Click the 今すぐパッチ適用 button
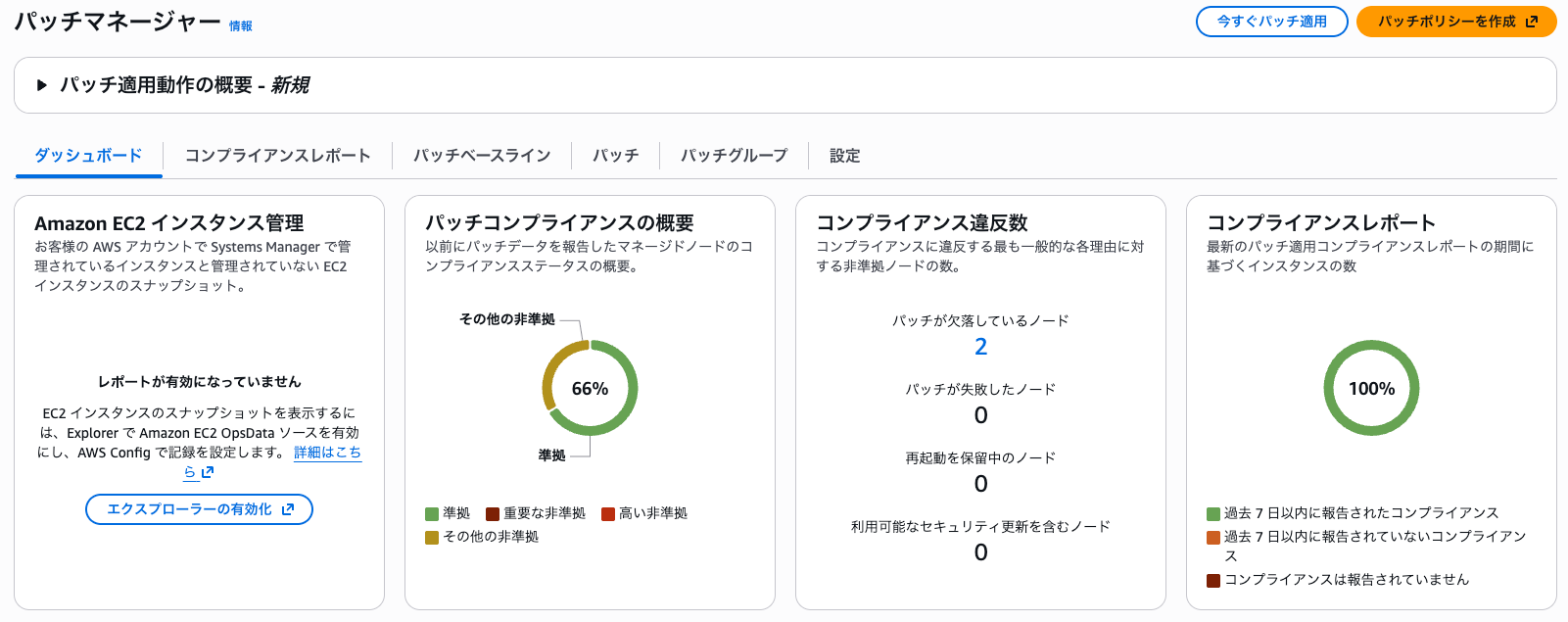This screenshot has width=1568, height=622. tap(1270, 22)
